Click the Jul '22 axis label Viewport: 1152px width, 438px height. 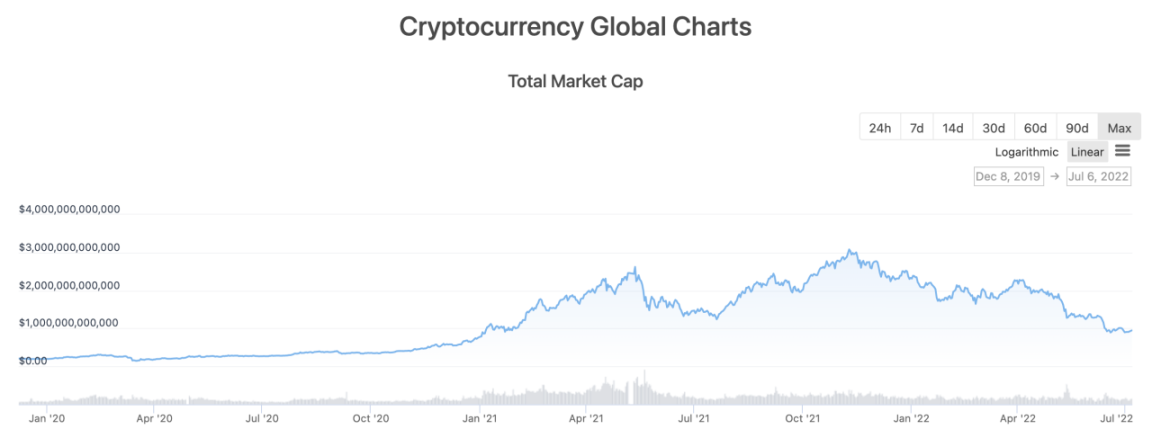tap(1117, 421)
